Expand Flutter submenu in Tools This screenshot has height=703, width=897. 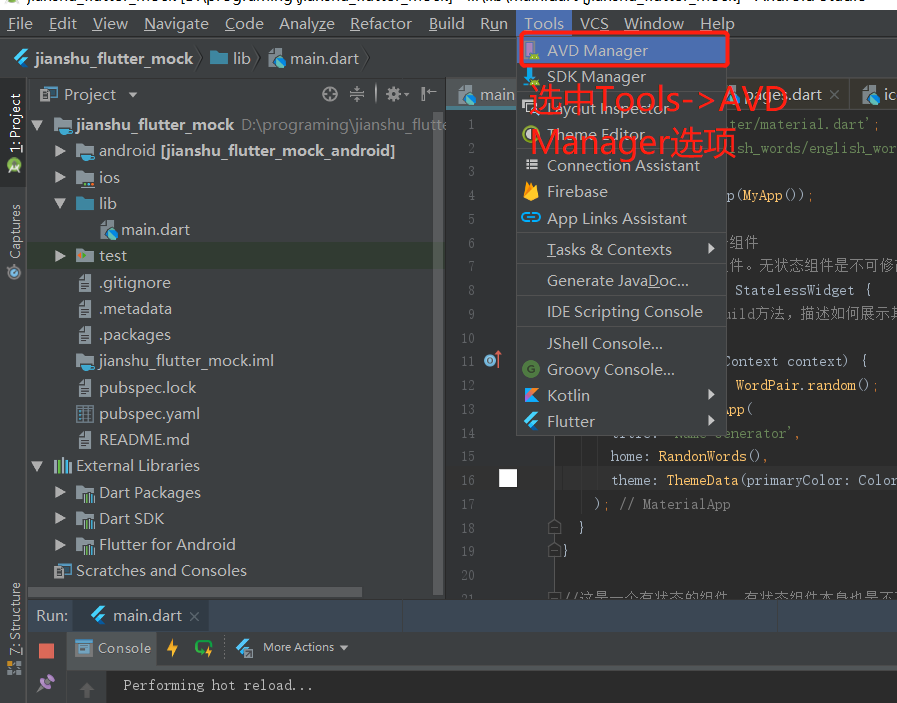[x=622, y=422]
